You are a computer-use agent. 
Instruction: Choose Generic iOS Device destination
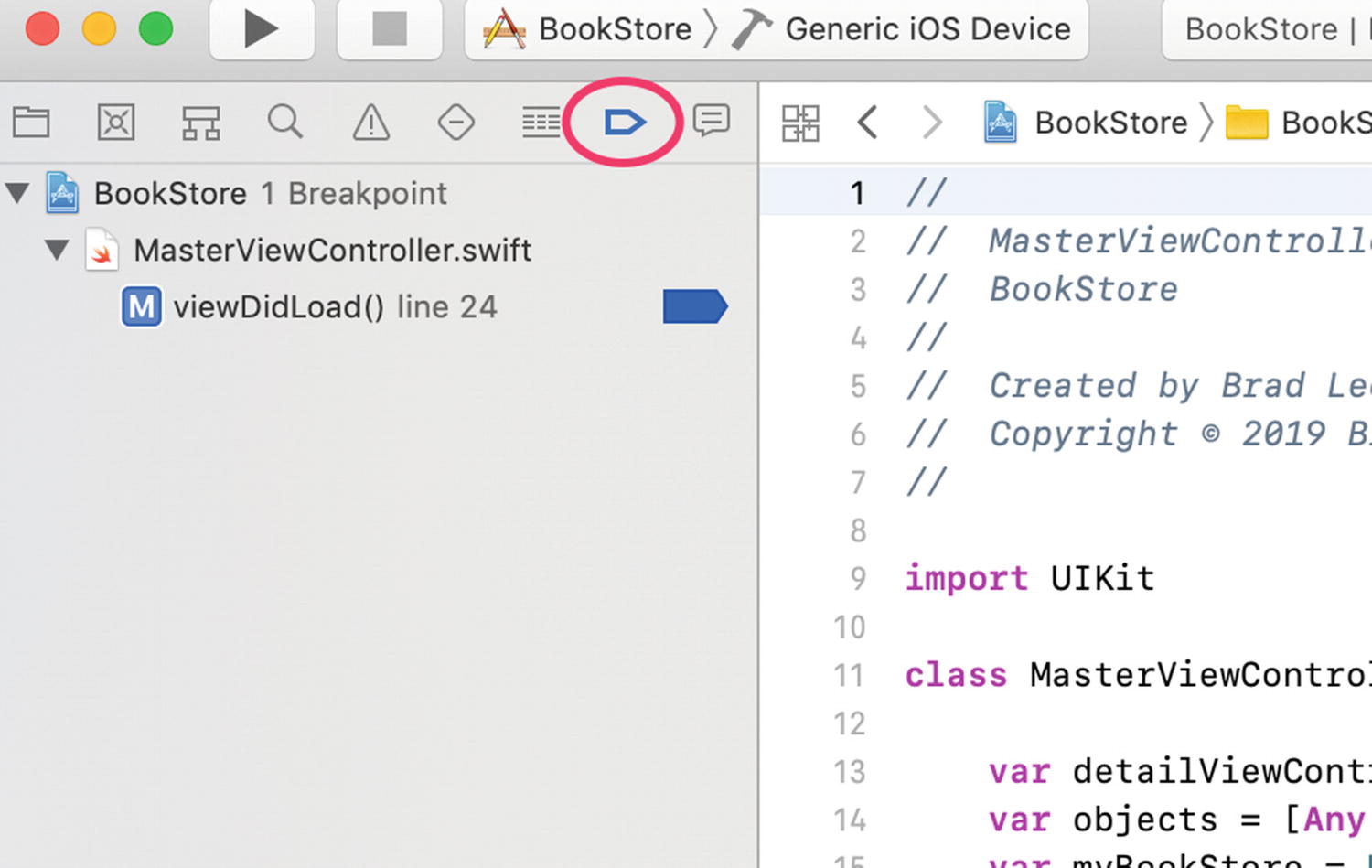(901, 29)
